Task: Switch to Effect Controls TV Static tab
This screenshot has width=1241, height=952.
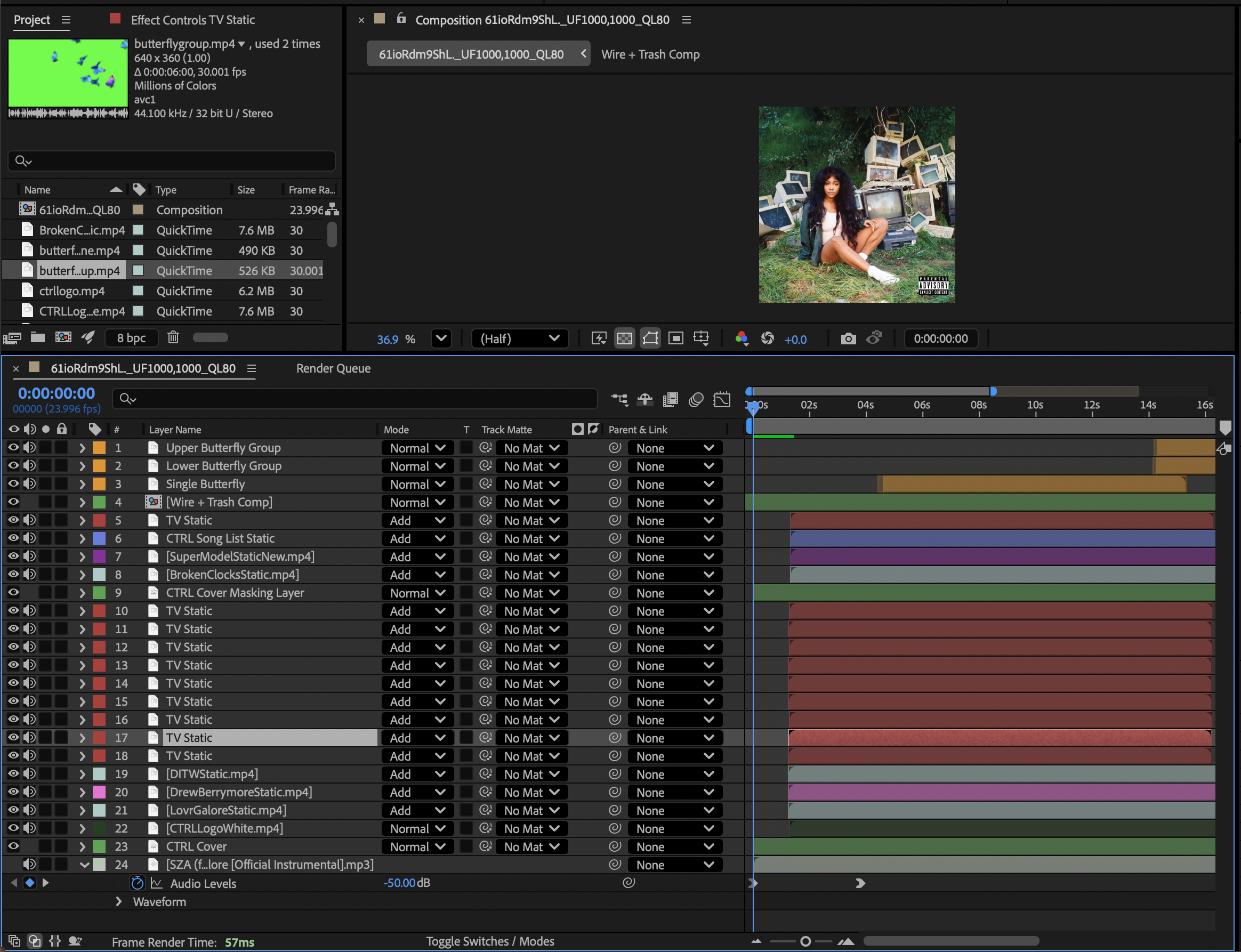Action: point(192,20)
